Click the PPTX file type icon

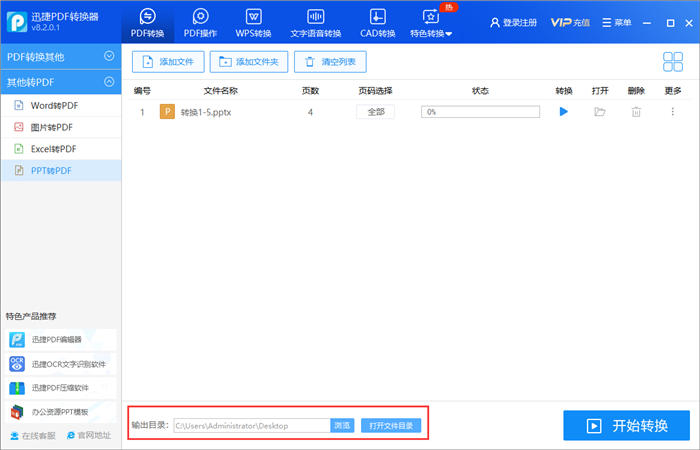tap(167, 112)
